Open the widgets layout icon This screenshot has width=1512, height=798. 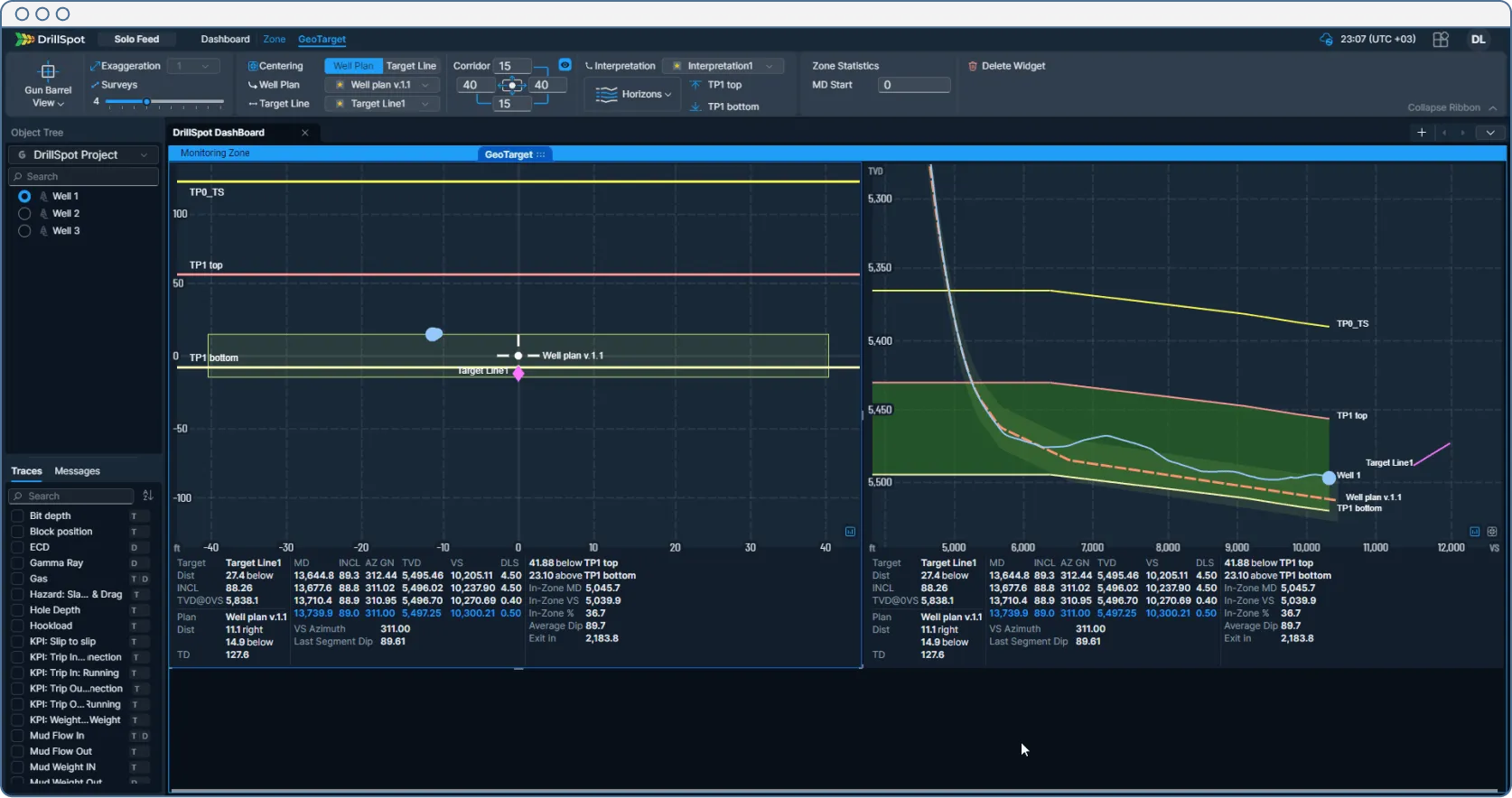pos(1441,40)
